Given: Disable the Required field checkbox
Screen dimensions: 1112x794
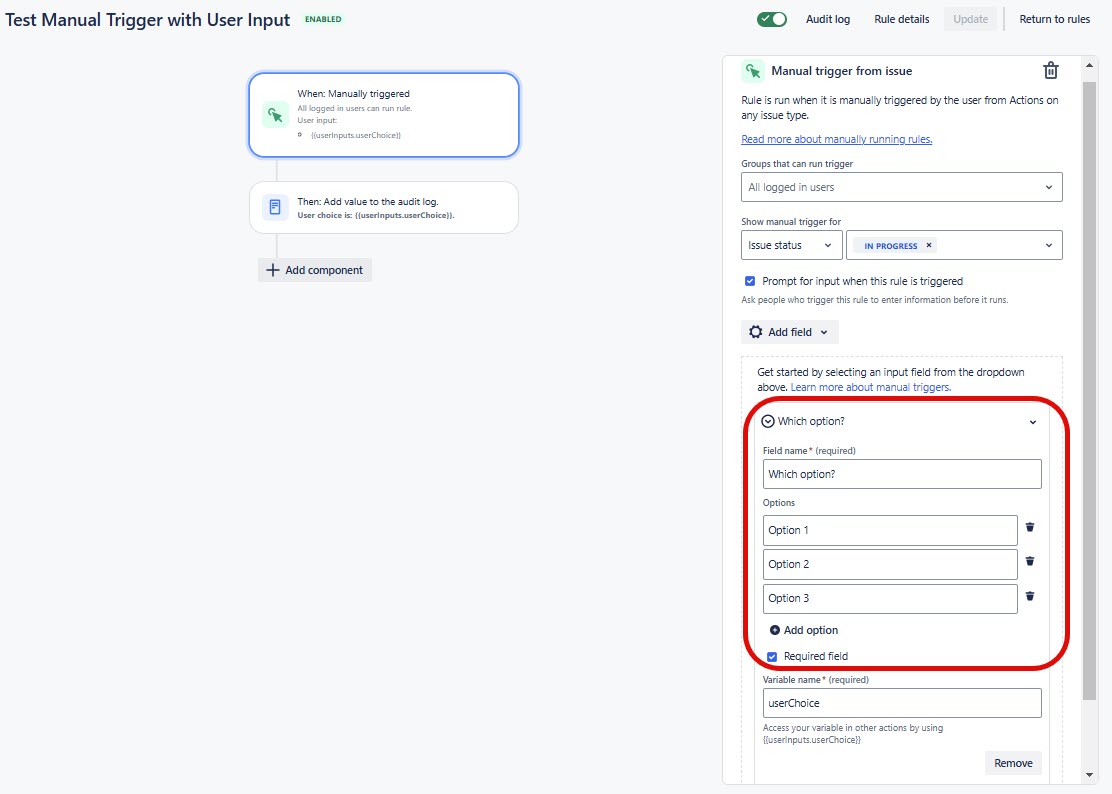Looking at the screenshot, I should (x=771, y=655).
